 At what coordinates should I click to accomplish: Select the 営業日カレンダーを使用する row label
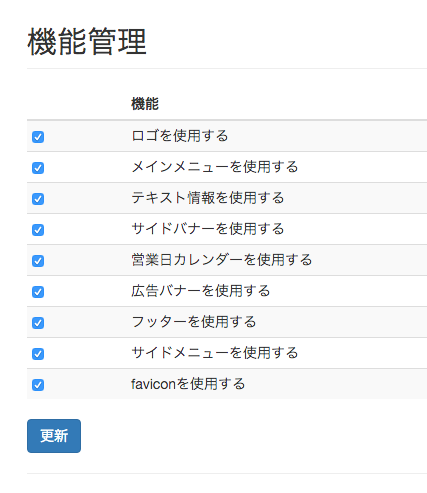[222, 260]
